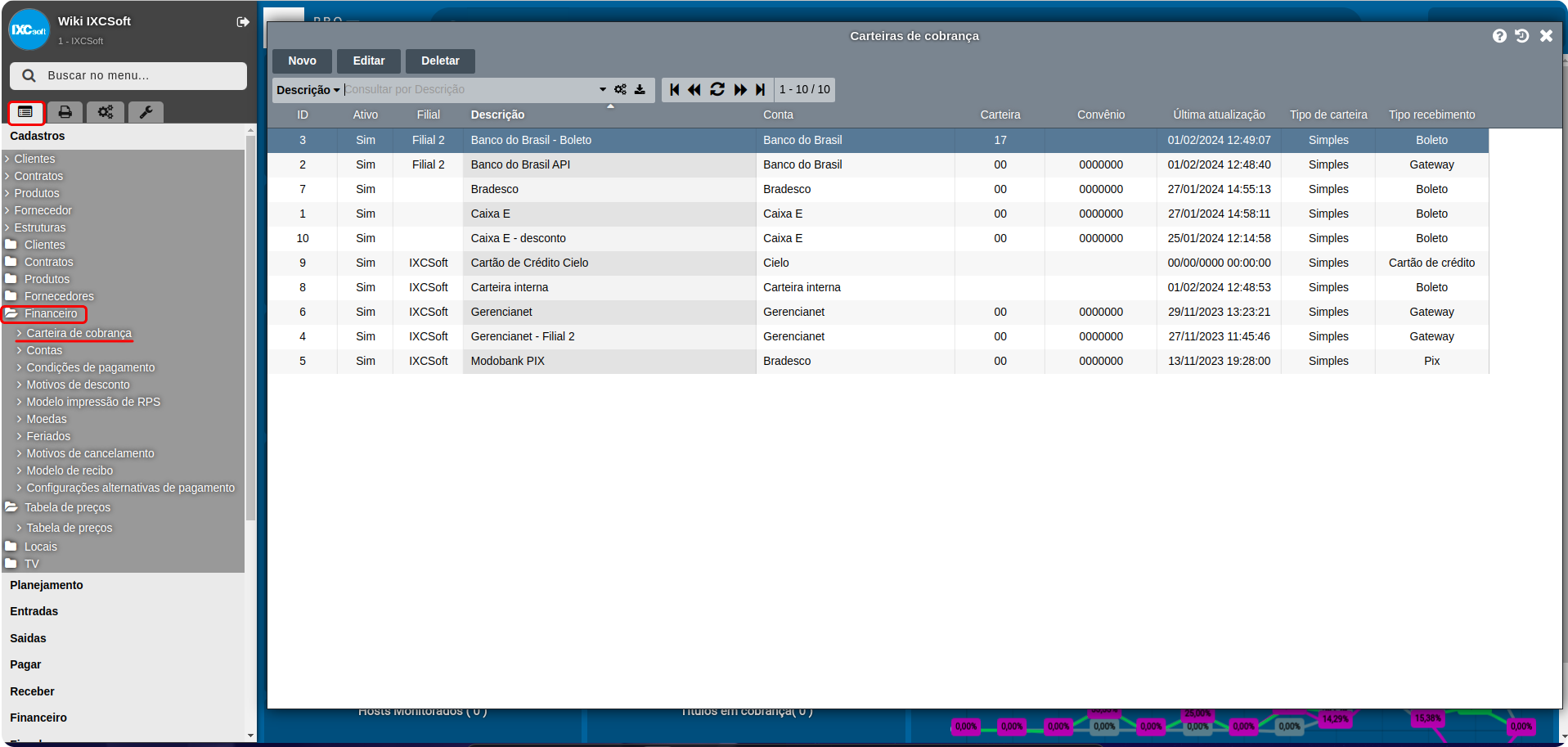This screenshot has width=1568, height=747.
Task: Sort by Tipo recebimento column header
Action: (1431, 115)
